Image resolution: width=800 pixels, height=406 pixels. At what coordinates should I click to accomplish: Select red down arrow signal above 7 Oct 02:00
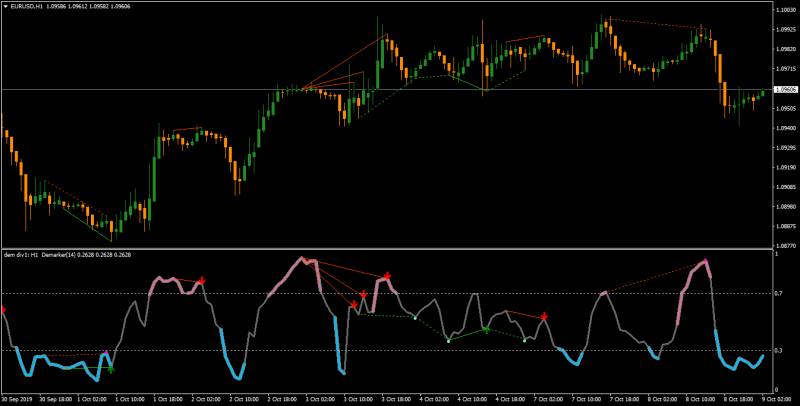tap(544, 317)
